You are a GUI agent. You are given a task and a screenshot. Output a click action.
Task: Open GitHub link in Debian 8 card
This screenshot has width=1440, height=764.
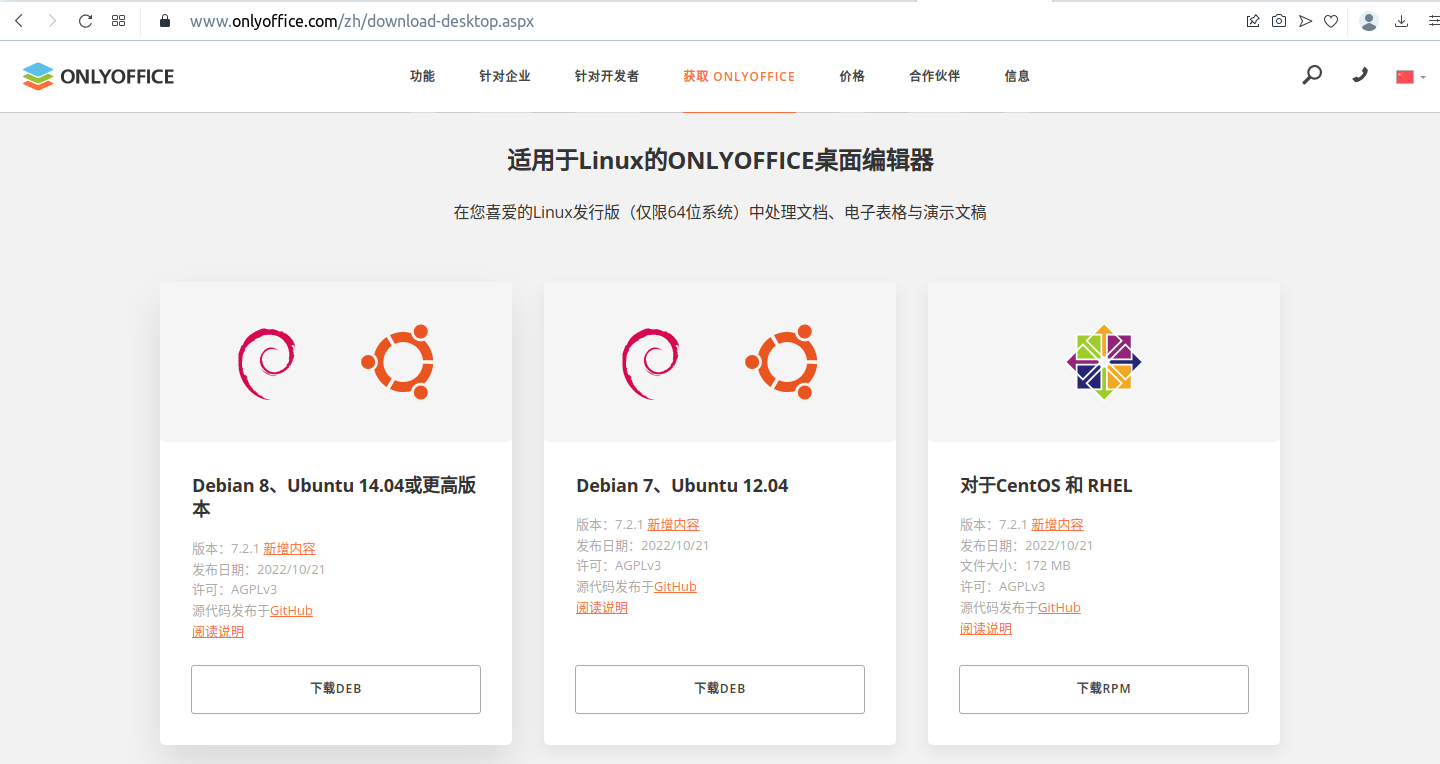(x=291, y=610)
